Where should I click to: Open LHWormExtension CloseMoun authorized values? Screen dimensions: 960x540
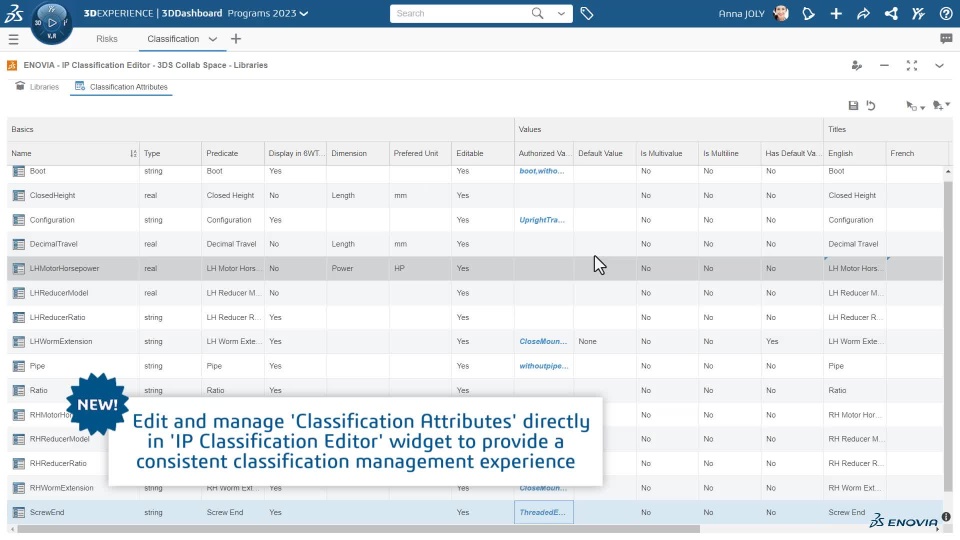point(543,342)
